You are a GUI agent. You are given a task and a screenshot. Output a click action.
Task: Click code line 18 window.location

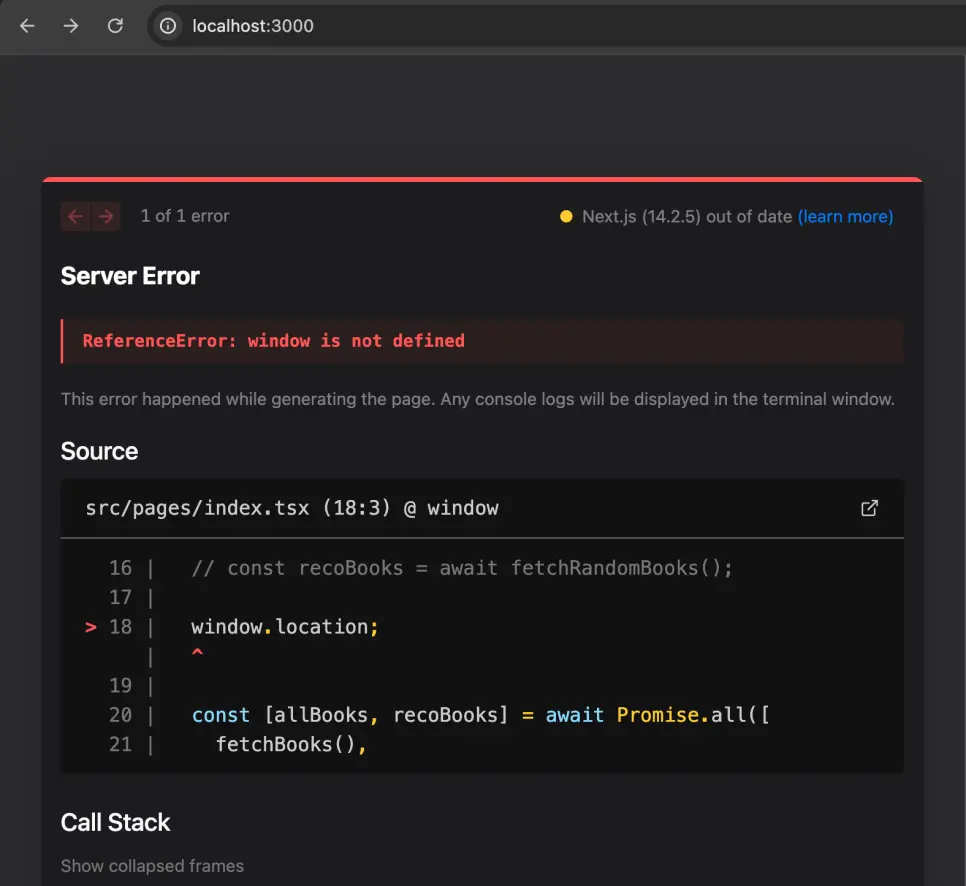(x=285, y=627)
